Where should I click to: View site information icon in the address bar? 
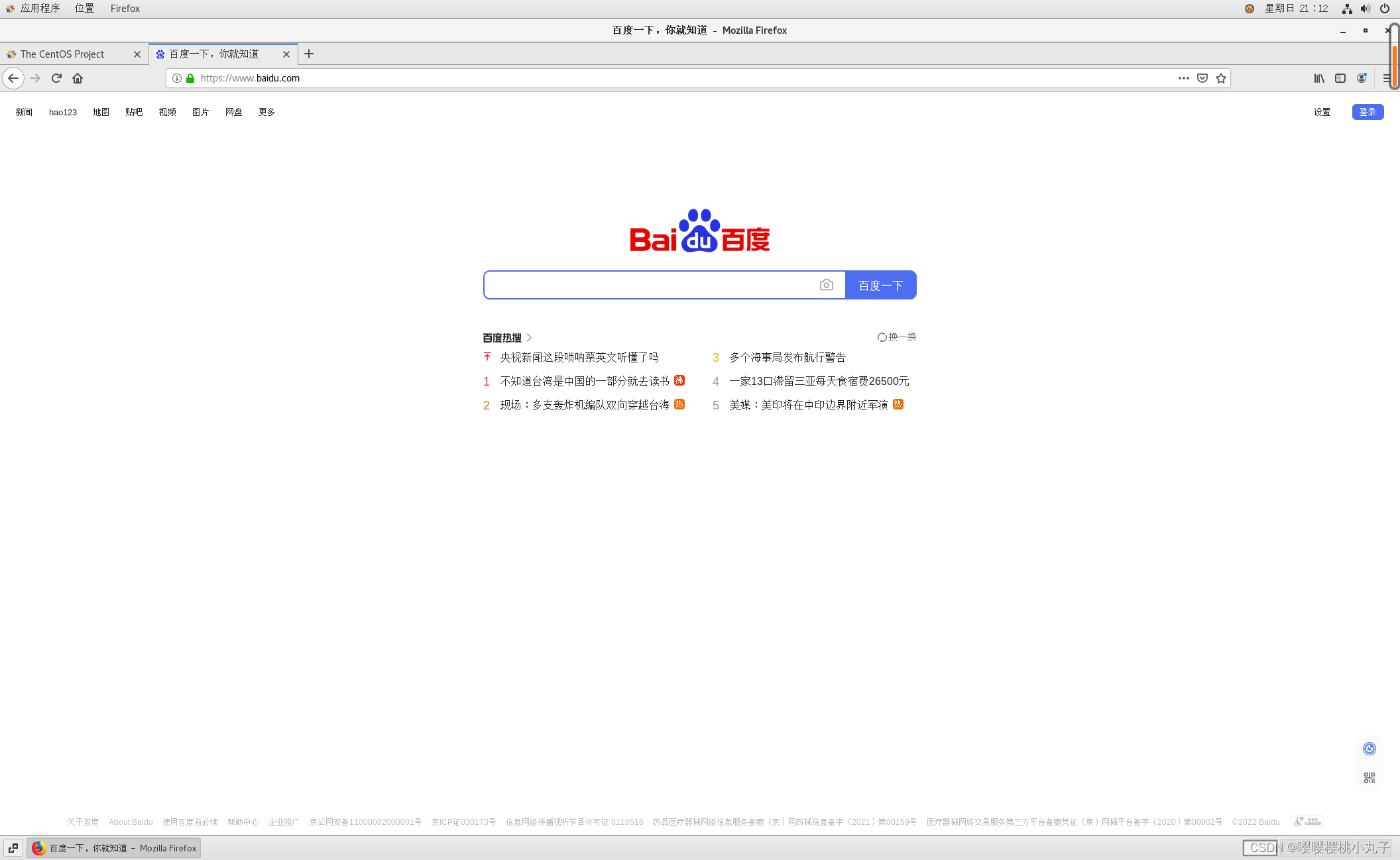click(177, 78)
